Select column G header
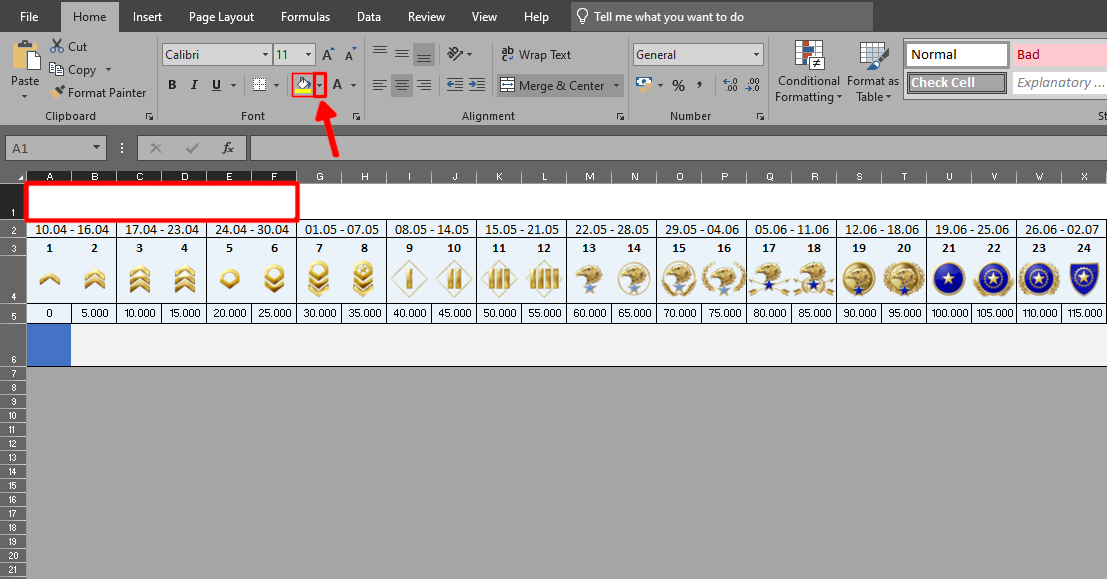Image resolution: width=1107 pixels, height=579 pixels. tap(320, 177)
